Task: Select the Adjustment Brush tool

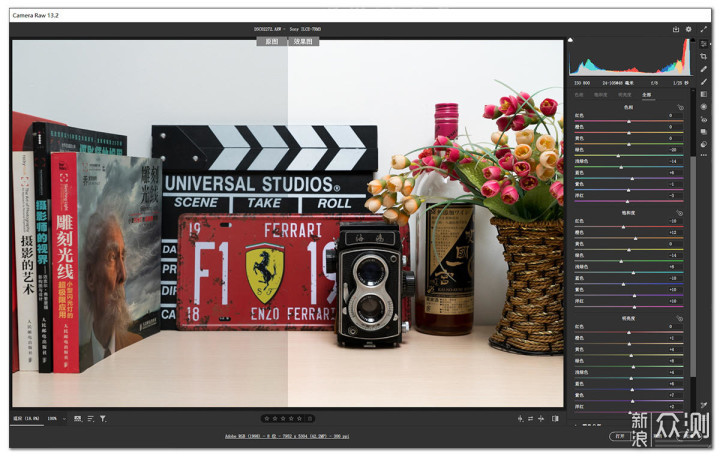Action: 703,81
